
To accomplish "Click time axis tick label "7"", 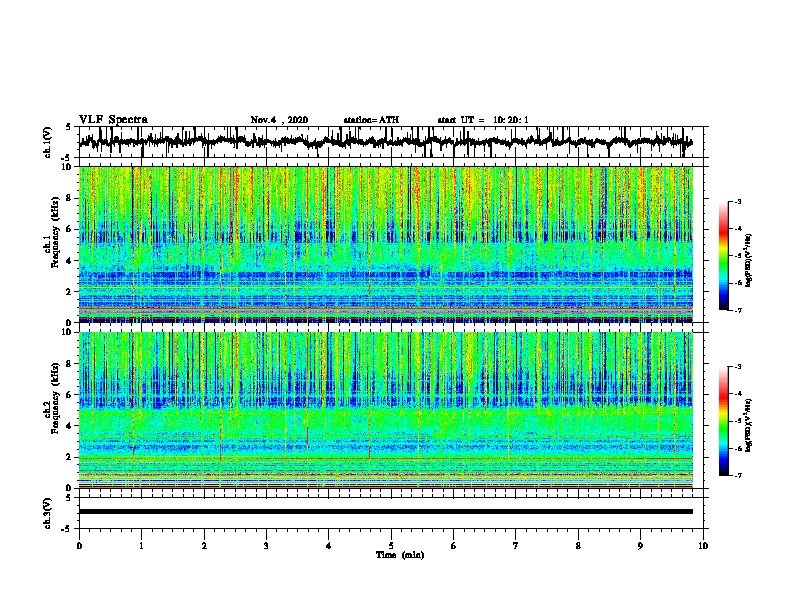I will tap(516, 546).
